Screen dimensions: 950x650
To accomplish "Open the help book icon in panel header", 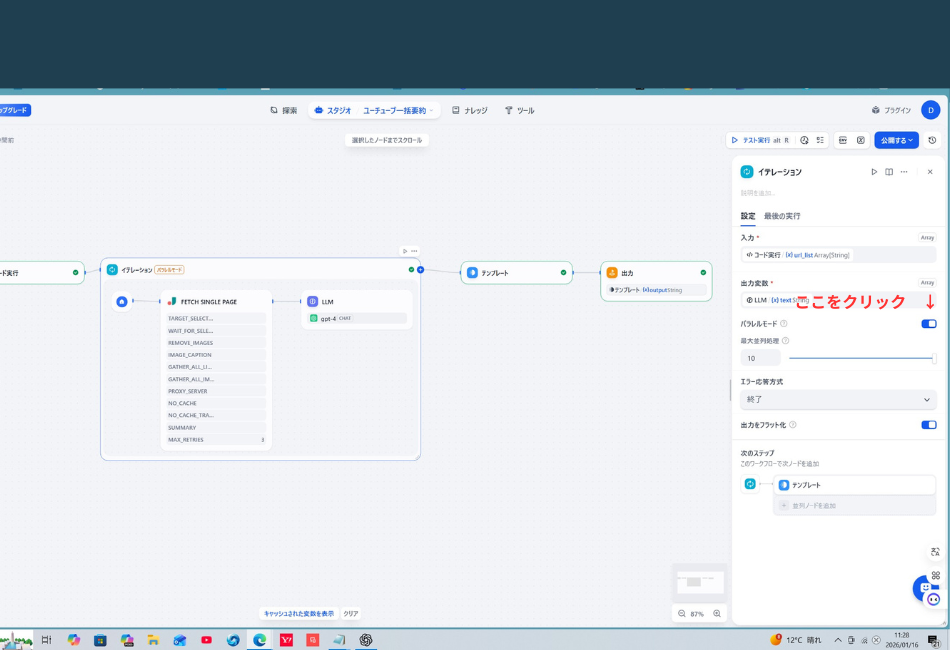I will (x=889, y=172).
